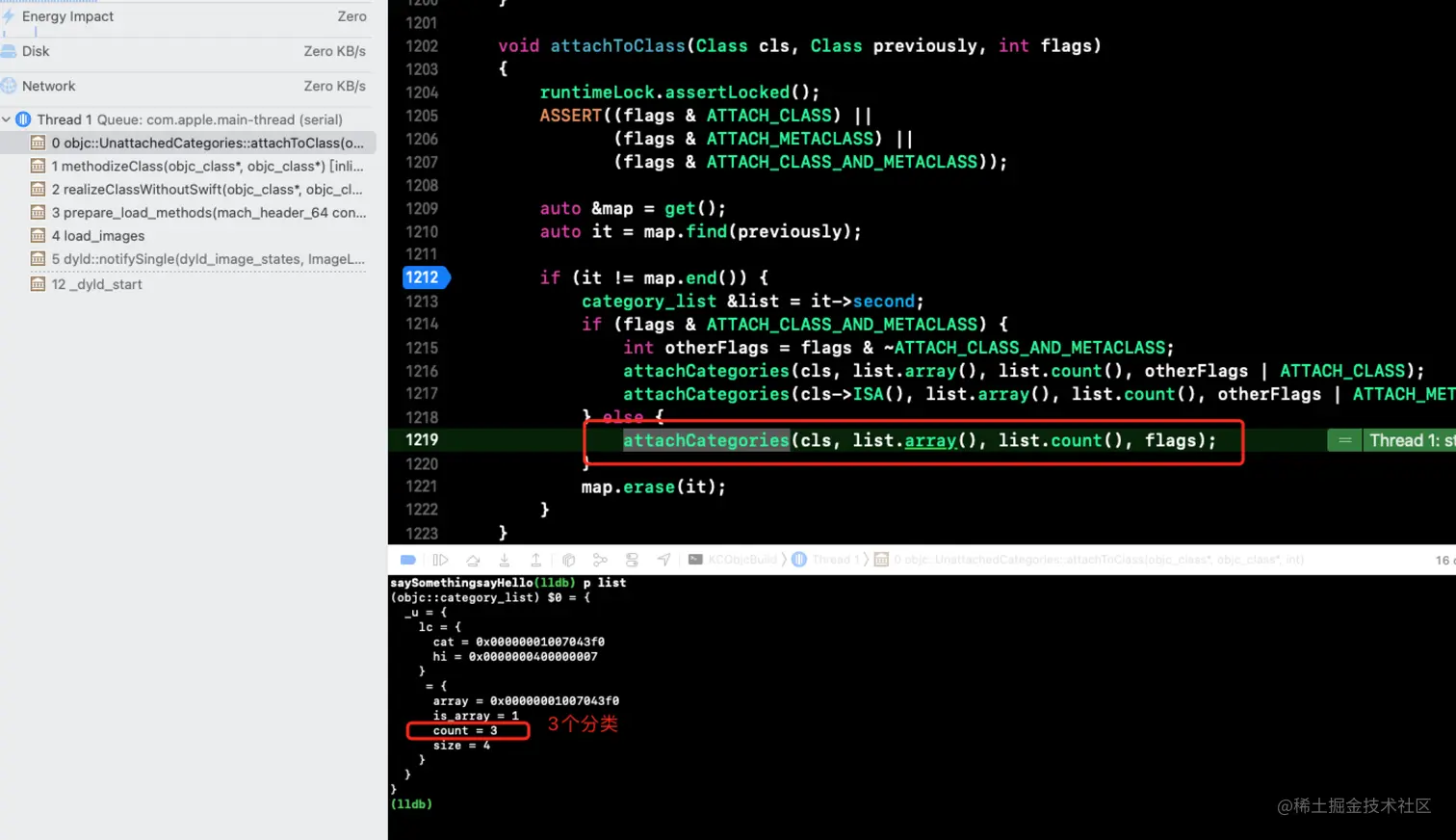Click the 'is_array = 1' console line

476,716
